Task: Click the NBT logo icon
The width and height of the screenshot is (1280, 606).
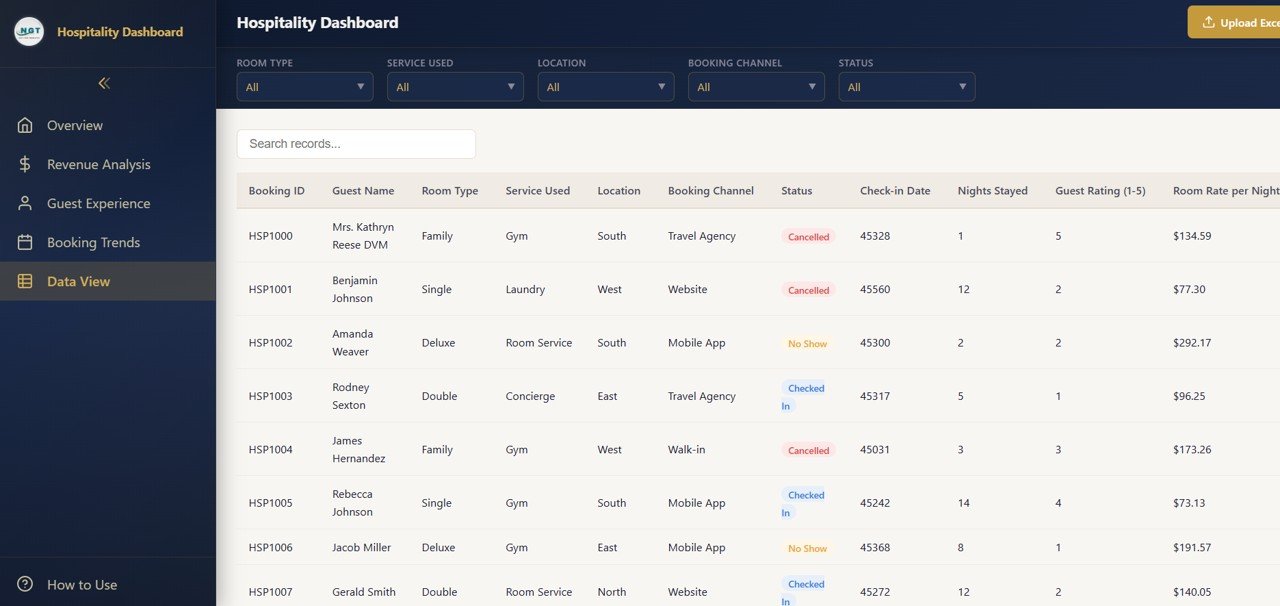Action: pyautogui.click(x=29, y=32)
